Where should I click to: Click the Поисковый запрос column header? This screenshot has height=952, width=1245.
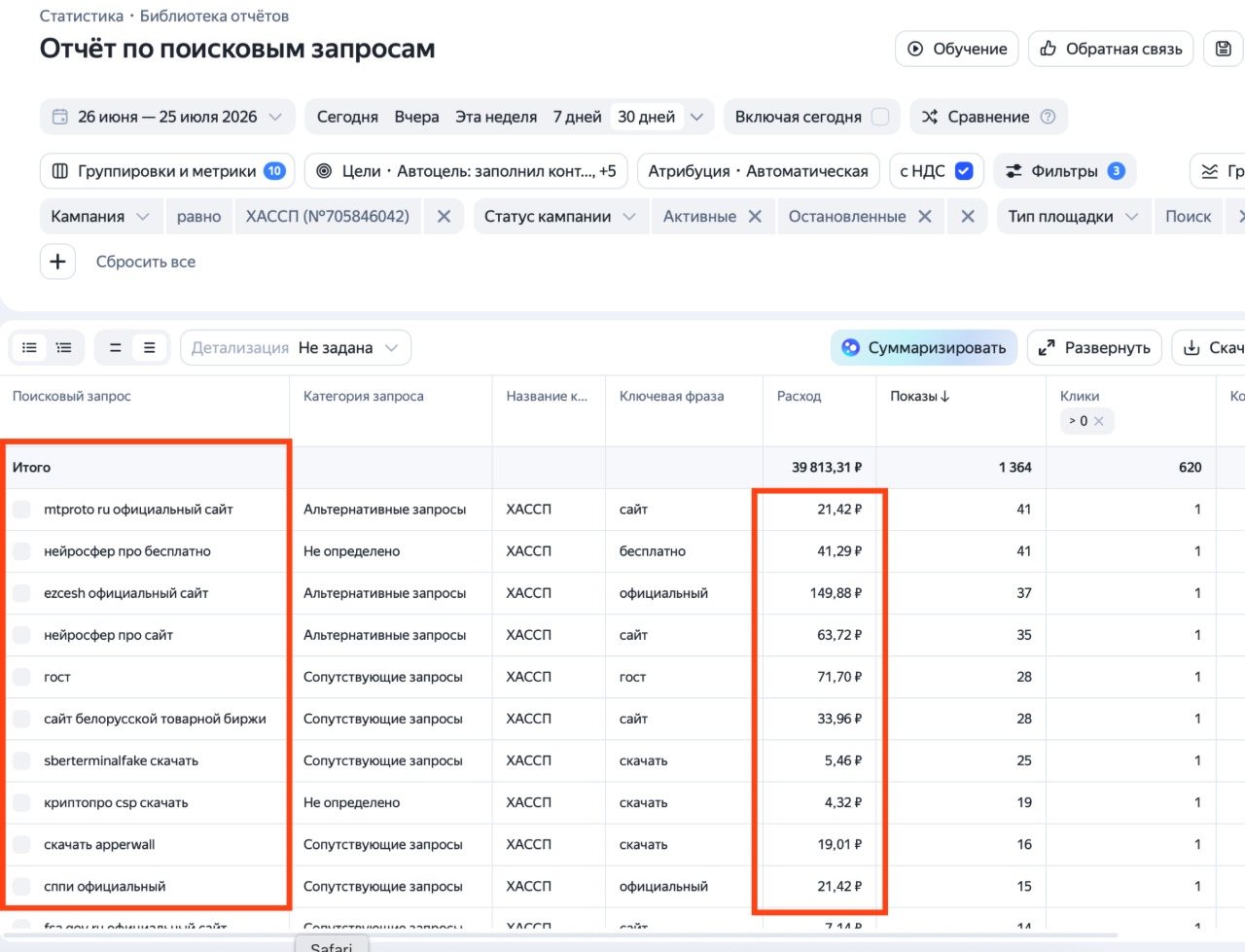pyautogui.click(x=72, y=396)
